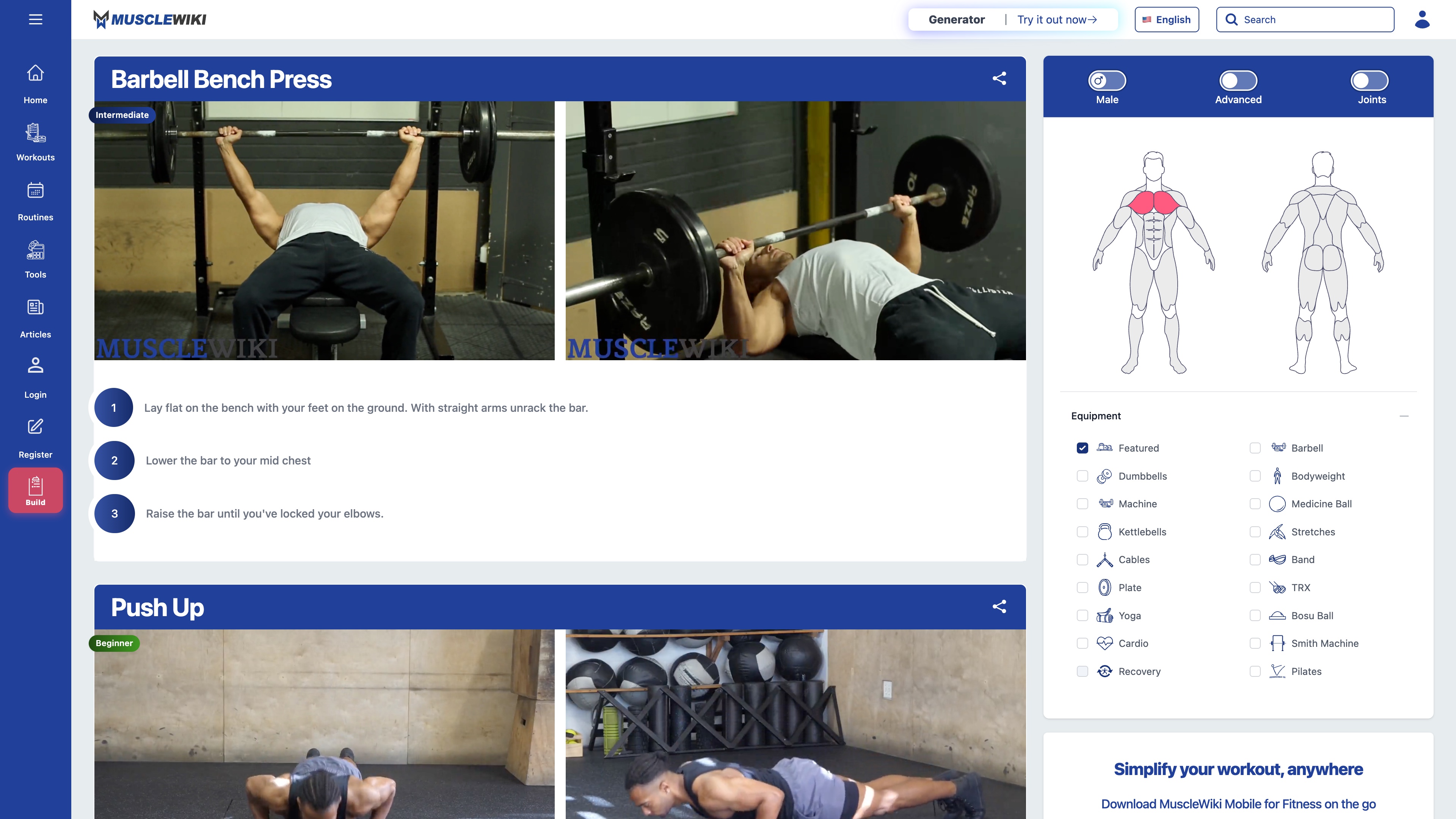Click the Generator label
This screenshot has width=1456, height=819.
tap(956, 20)
